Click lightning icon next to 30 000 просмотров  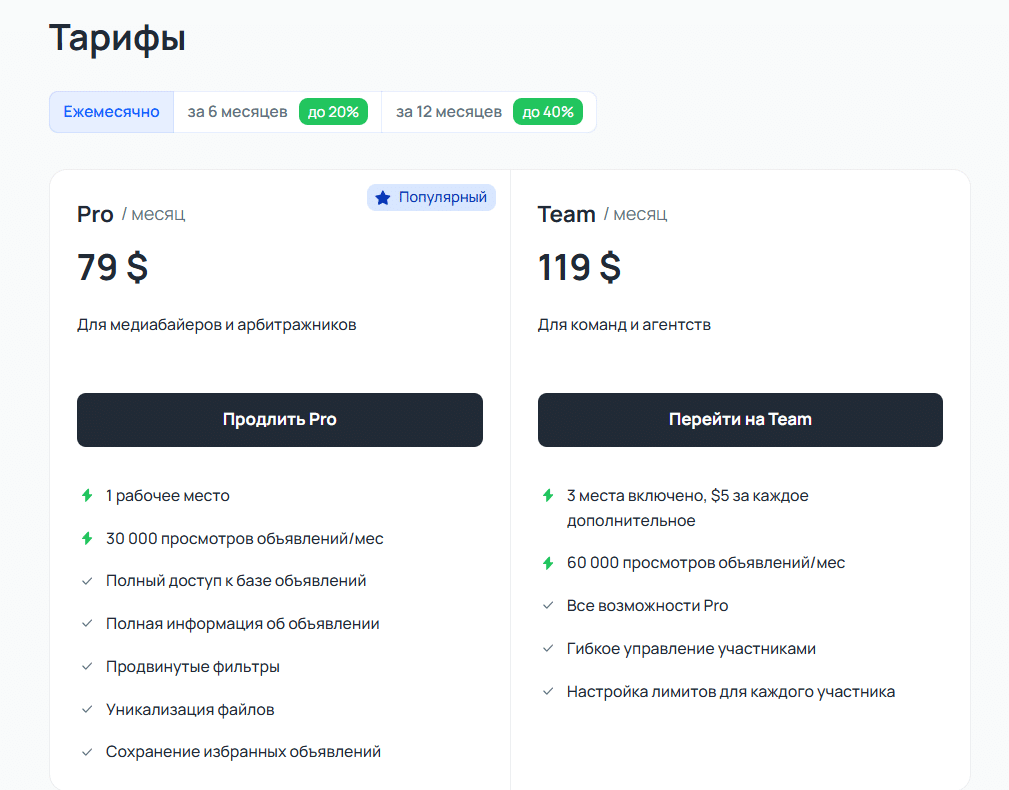click(87, 538)
